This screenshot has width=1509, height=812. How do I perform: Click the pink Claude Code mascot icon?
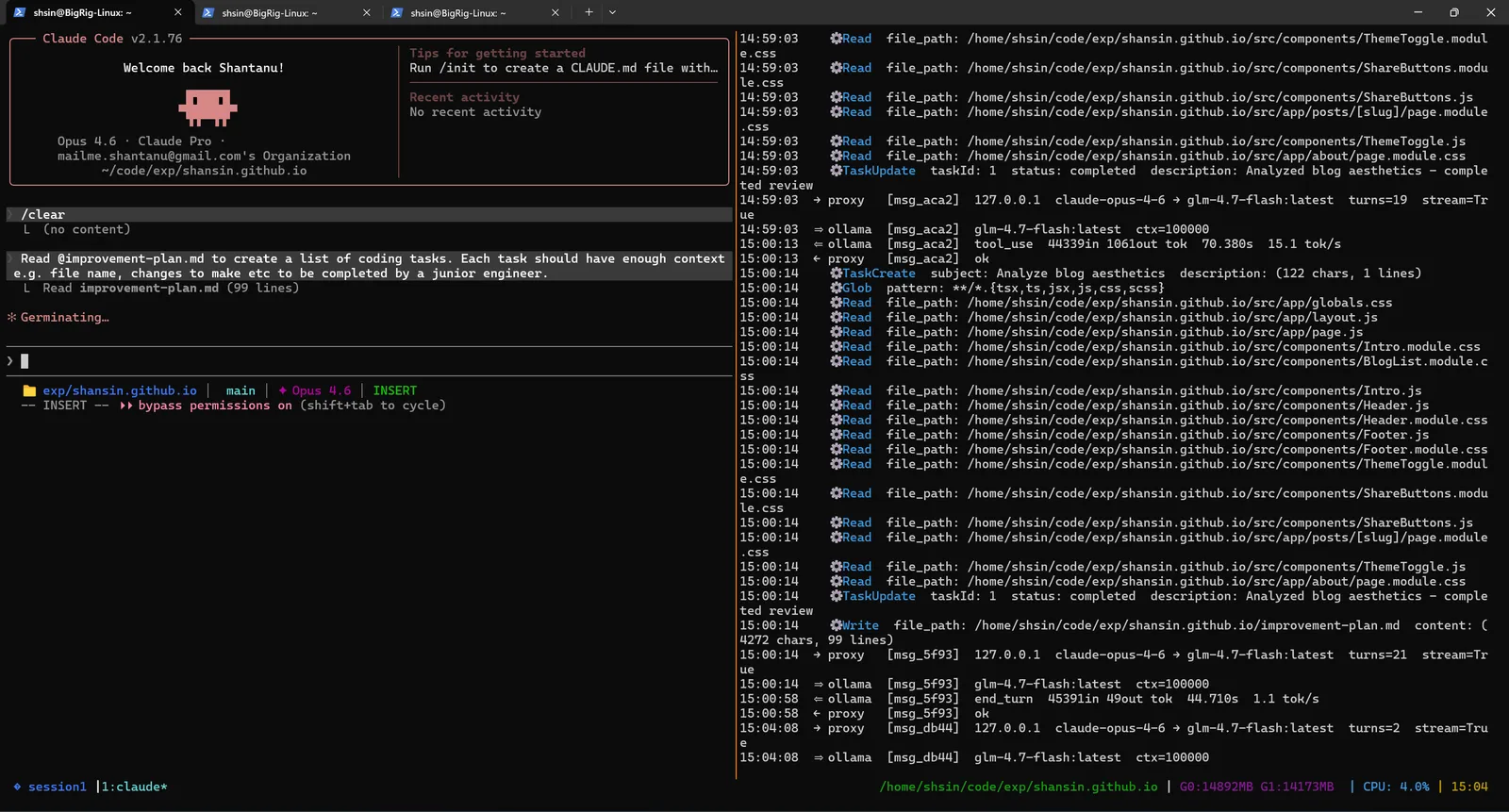(207, 108)
